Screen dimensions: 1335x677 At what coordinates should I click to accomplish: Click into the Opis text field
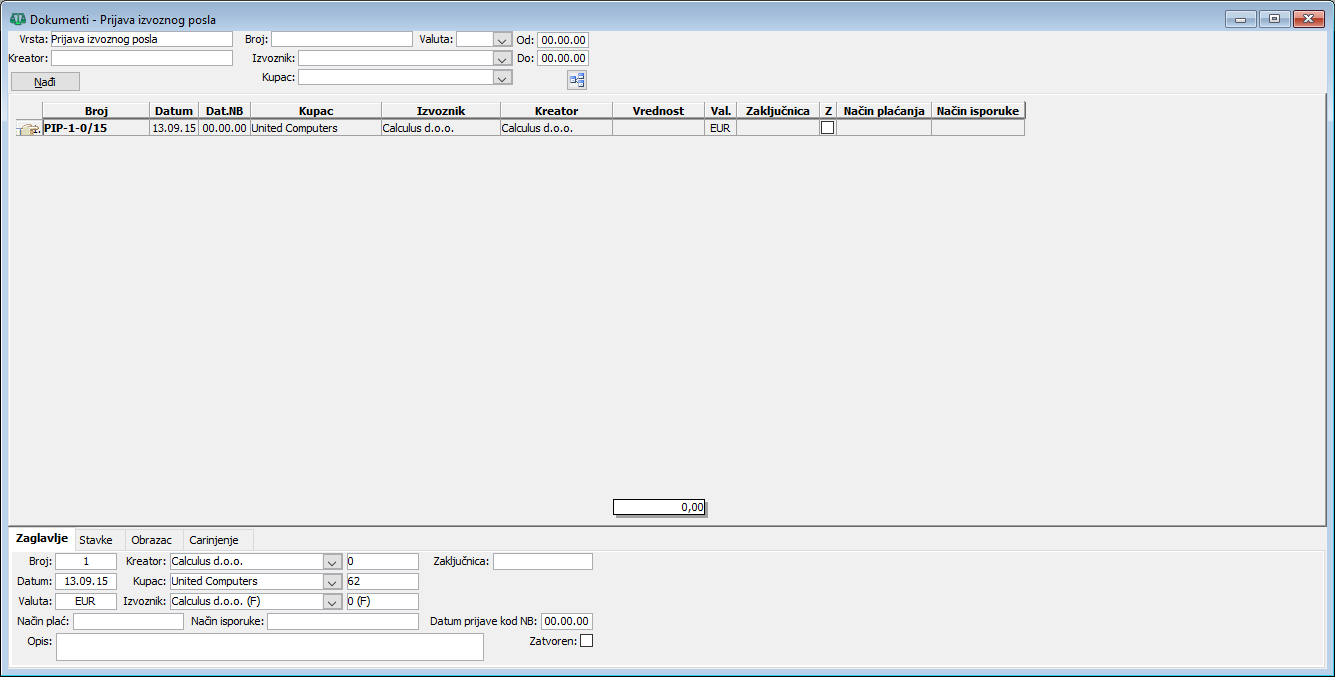[x=270, y=647]
